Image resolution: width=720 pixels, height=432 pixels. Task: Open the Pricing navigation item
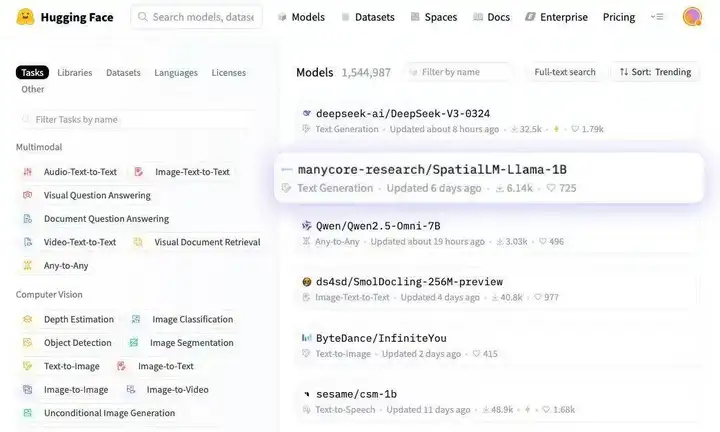[619, 17]
